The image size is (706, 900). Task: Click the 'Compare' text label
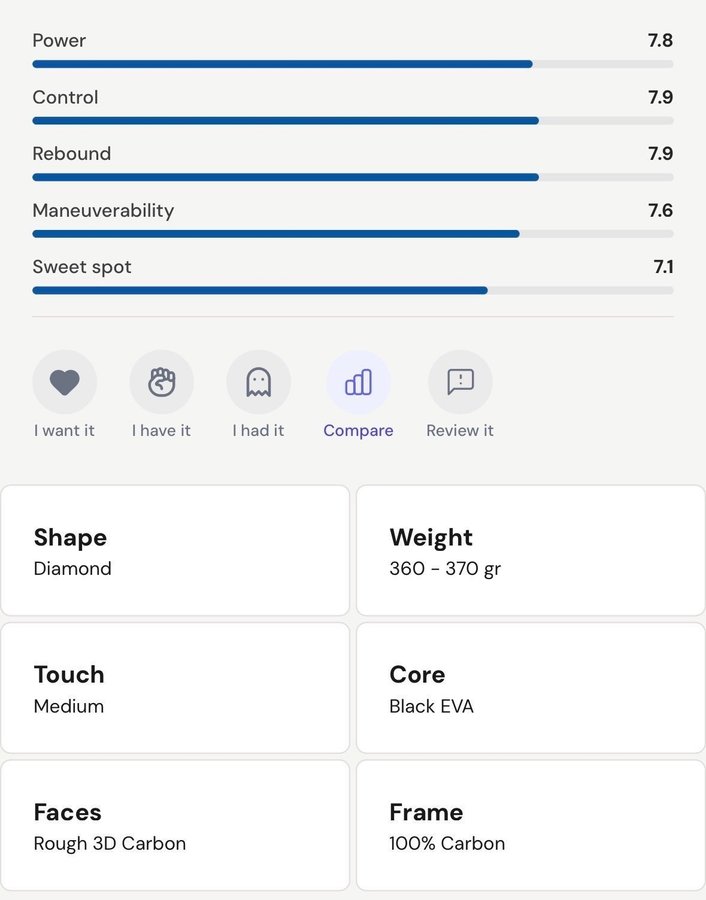coord(358,431)
